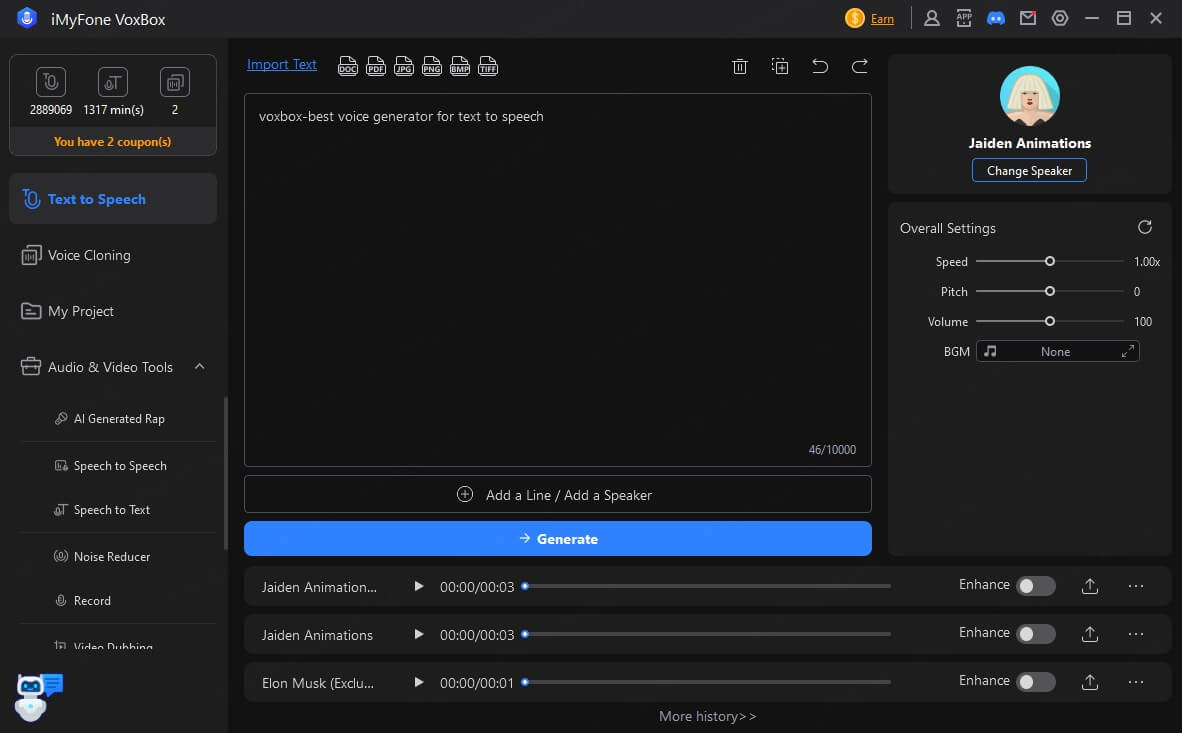The height and width of the screenshot is (733, 1182).
Task: Click the insert block icon next to trash
Action: [x=779, y=66]
